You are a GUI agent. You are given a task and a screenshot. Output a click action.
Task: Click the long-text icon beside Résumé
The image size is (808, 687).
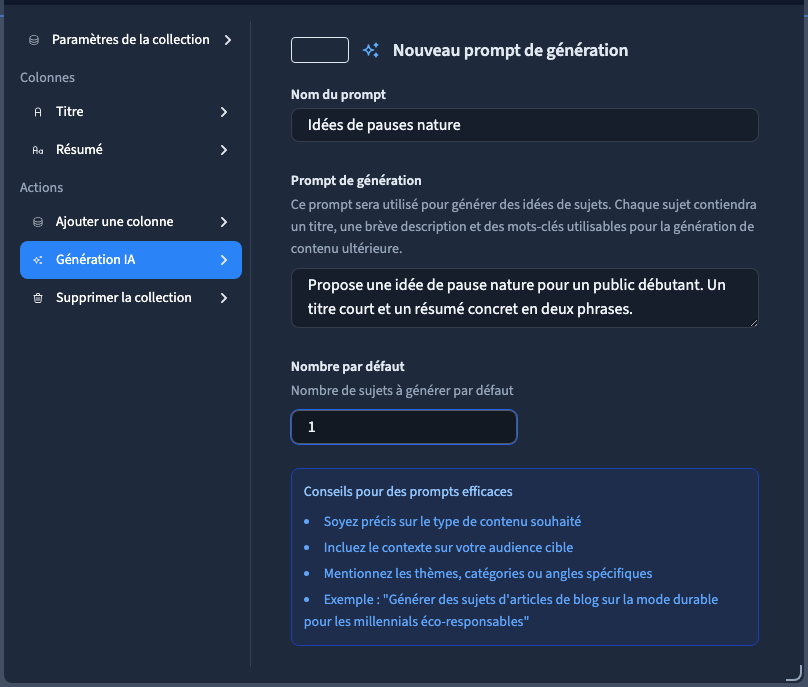[x=38, y=150]
